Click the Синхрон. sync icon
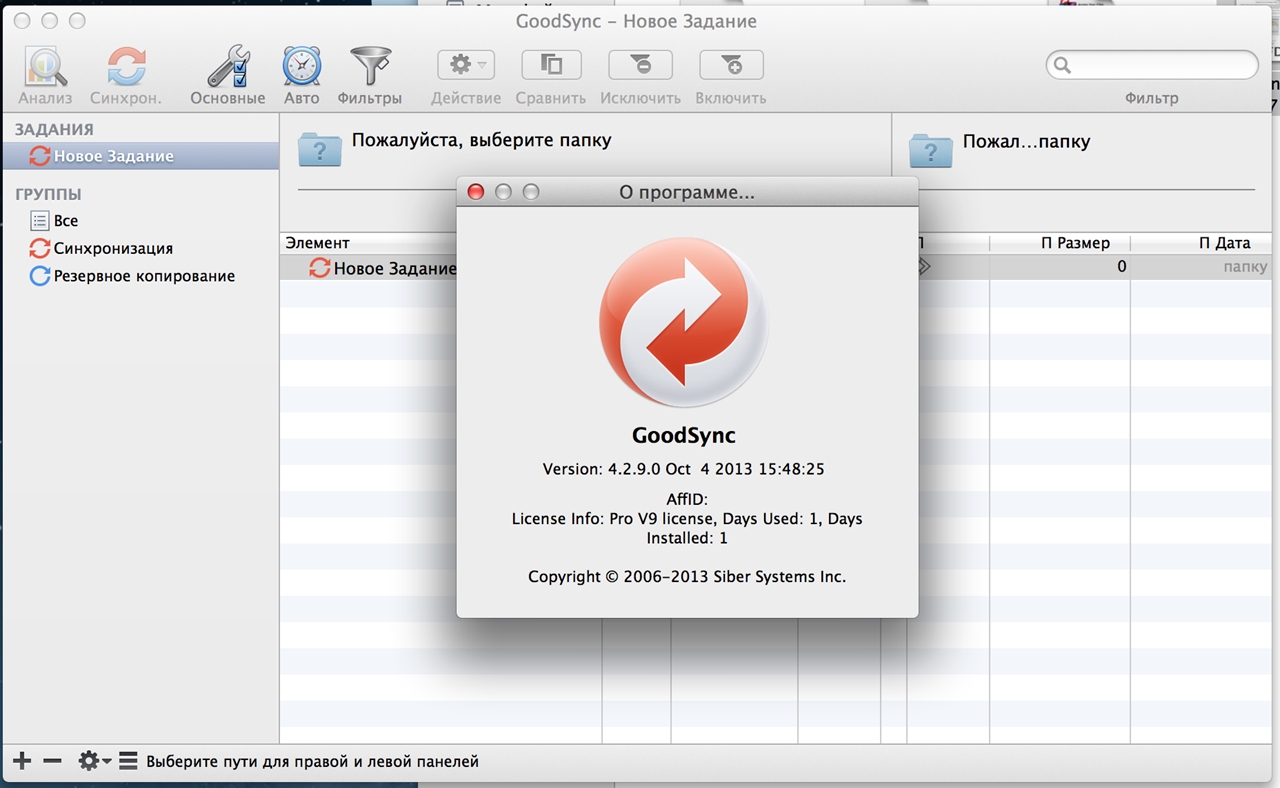 126,67
